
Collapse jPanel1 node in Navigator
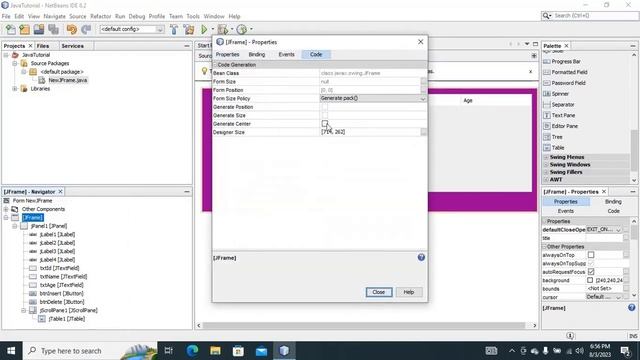15,226
